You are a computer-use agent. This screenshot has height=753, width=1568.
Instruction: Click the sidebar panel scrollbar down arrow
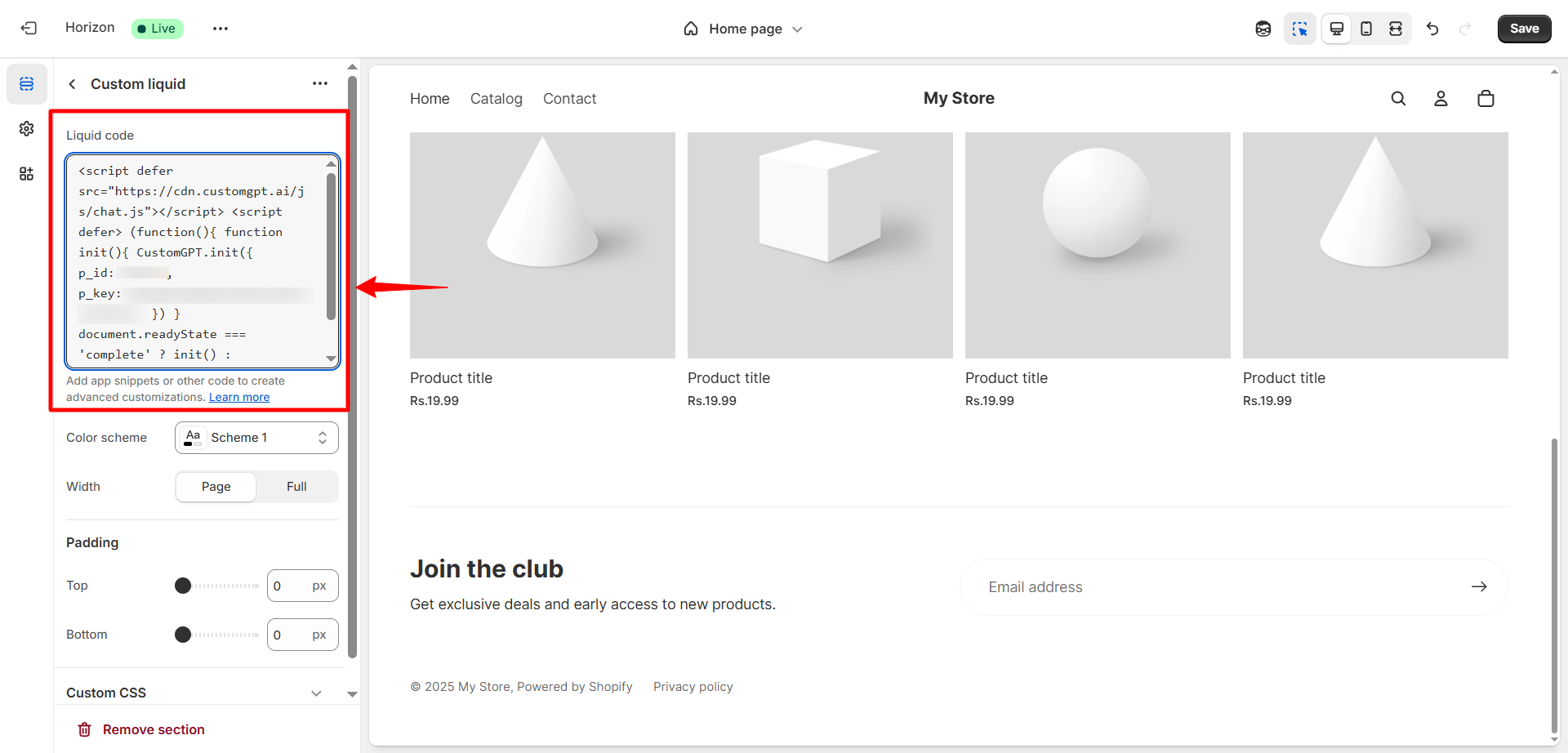coord(352,694)
